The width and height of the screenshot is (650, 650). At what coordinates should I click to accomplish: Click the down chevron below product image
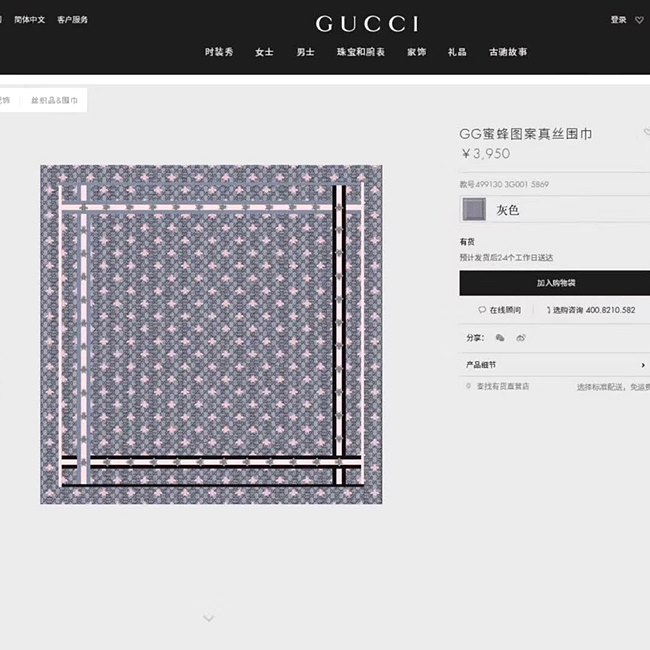[x=209, y=618]
